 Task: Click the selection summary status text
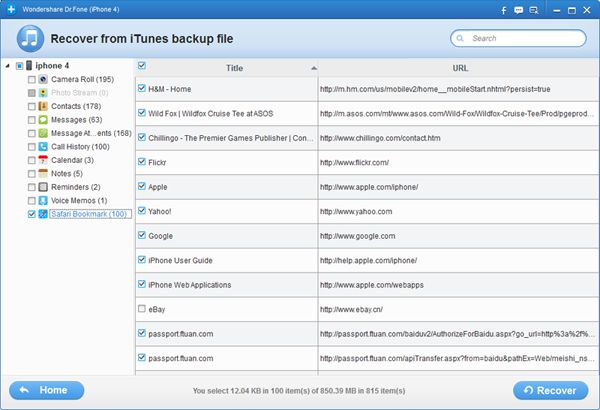[298, 391]
